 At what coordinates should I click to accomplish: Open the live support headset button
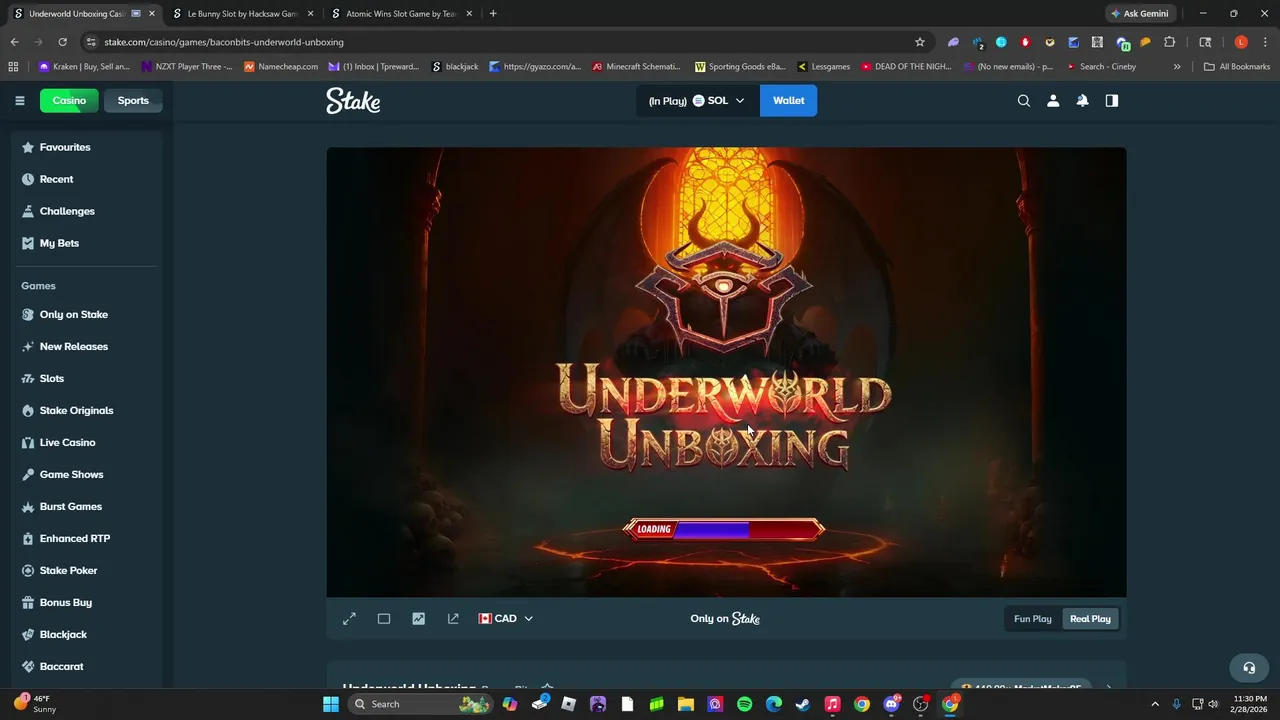point(1249,667)
